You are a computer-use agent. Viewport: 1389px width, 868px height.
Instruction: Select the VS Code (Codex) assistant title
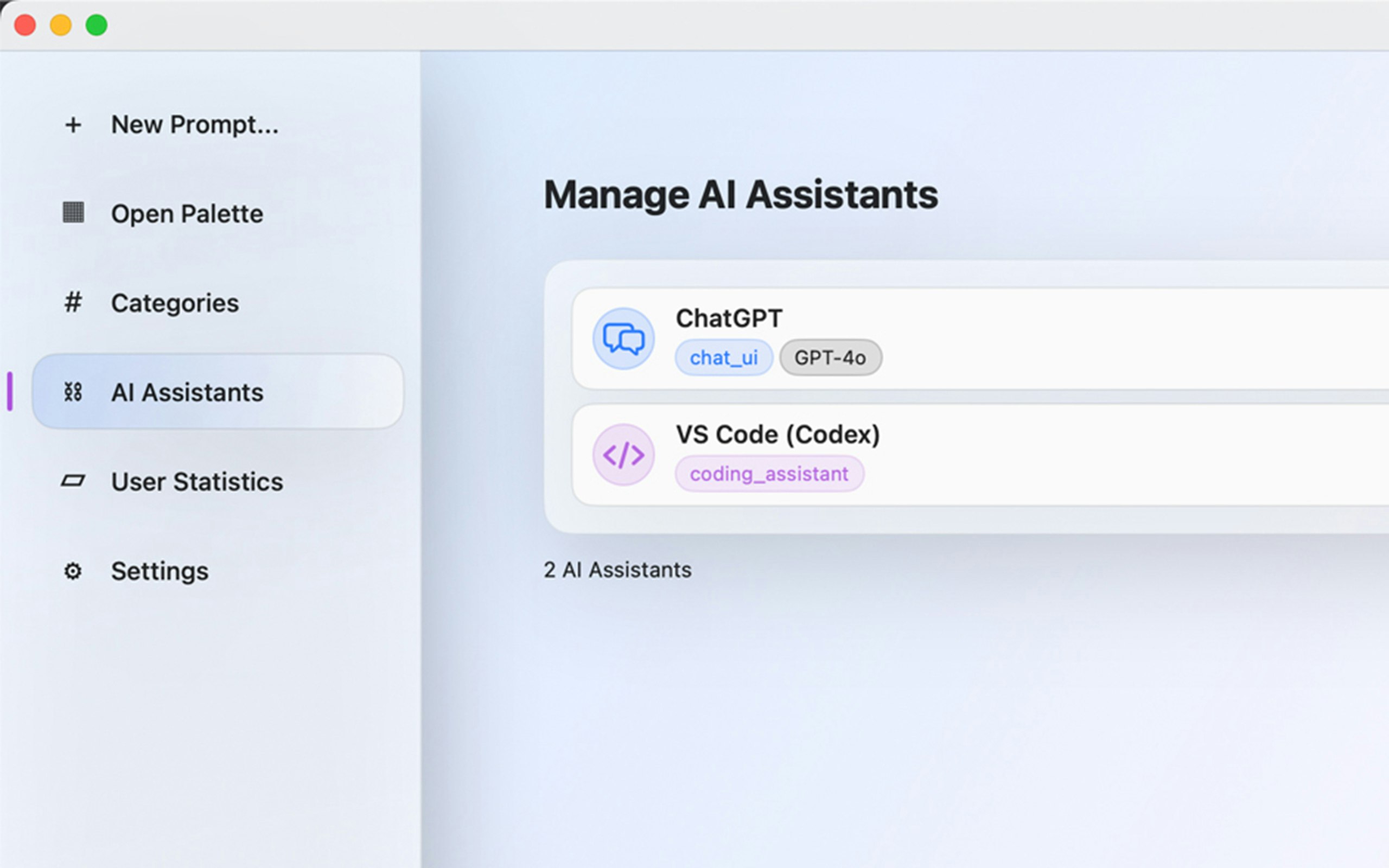point(777,435)
